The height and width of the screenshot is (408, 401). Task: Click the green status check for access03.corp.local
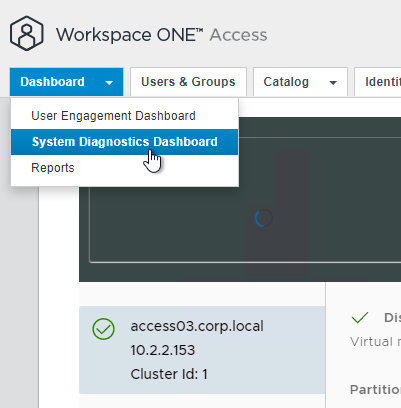(103, 329)
